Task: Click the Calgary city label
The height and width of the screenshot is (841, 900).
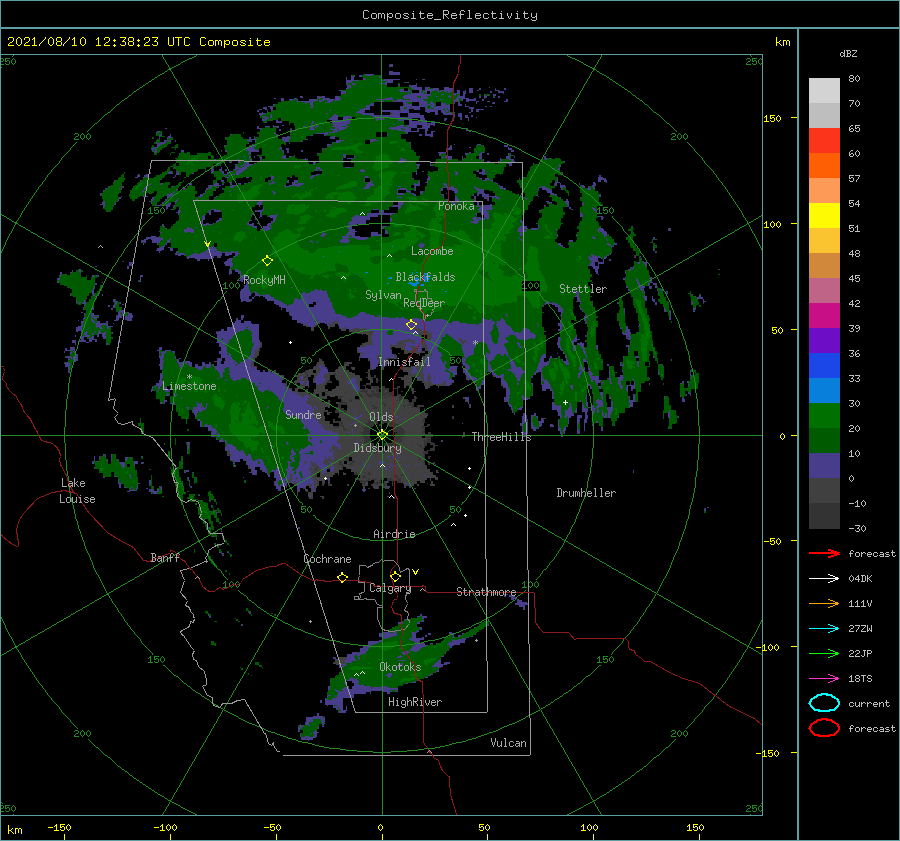Action: pyautogui.click(x=390, y=588)
